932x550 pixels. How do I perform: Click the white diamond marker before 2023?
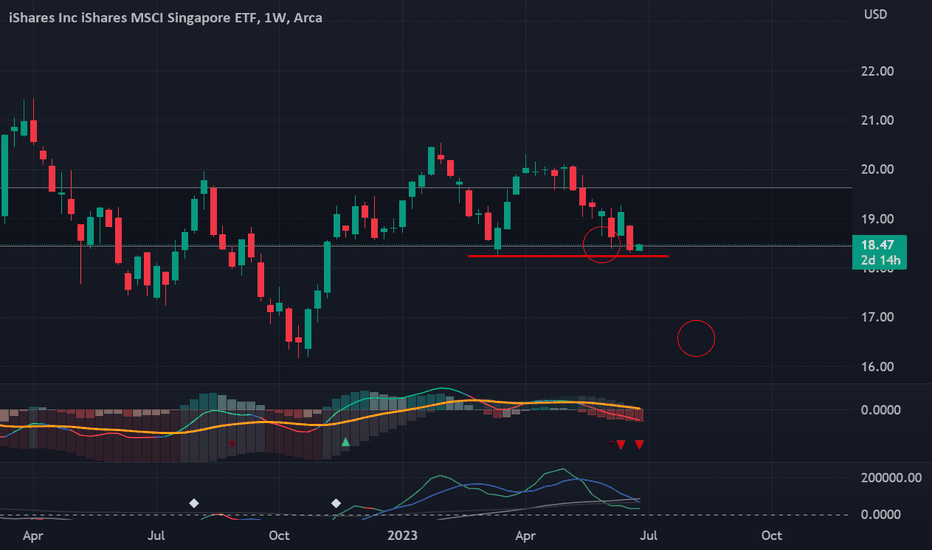(x=336, y=504)
